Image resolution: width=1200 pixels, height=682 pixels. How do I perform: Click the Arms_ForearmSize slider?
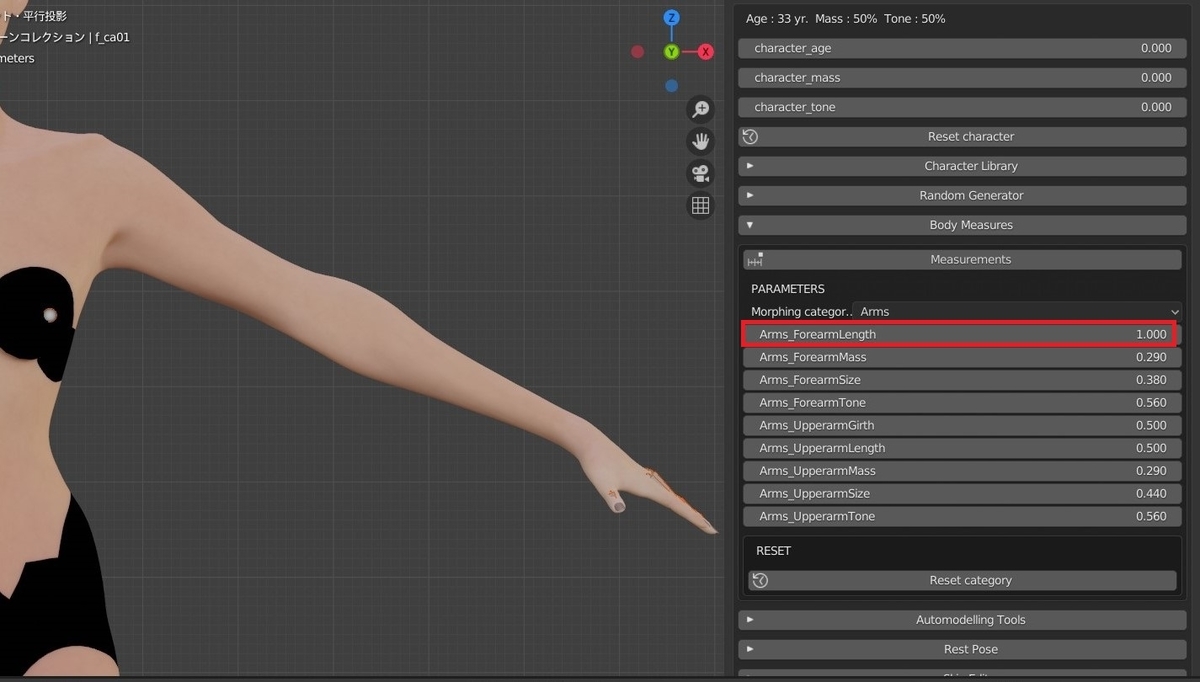pyautogui.click(x=961, y=380)
